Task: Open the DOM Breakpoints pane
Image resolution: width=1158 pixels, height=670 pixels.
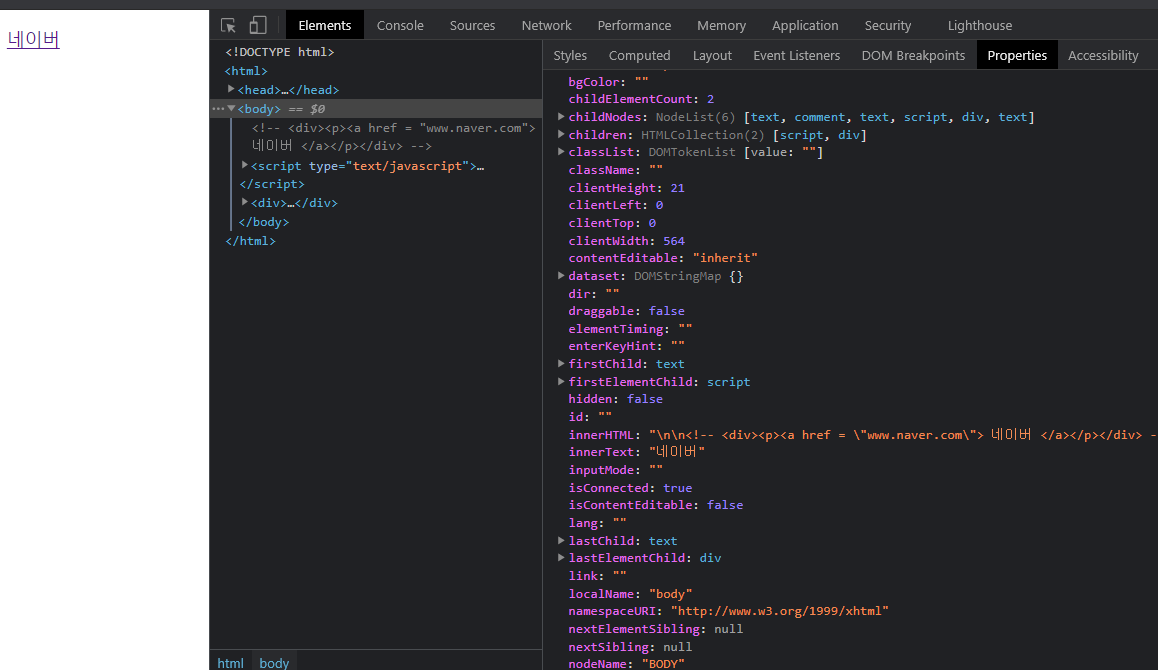Action: (x=913, y=55)
